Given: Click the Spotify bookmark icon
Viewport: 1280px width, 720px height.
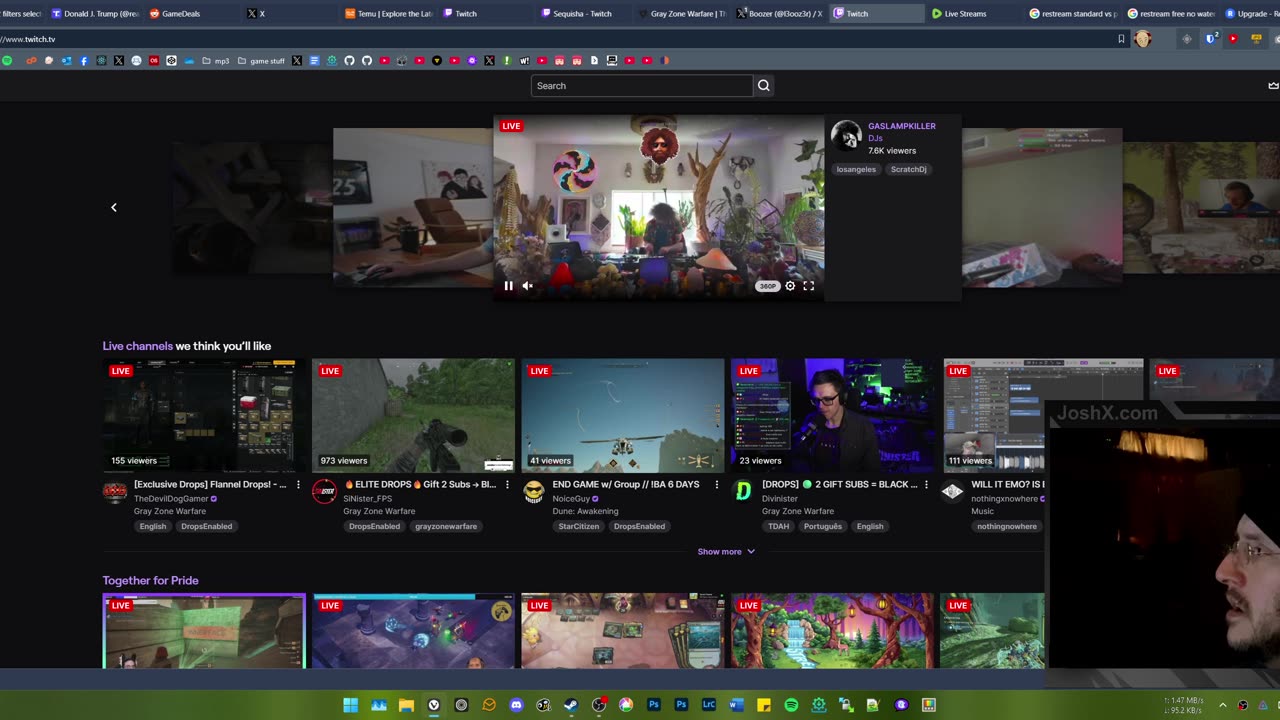Looking at the screenshot, I should pos(7,61).
